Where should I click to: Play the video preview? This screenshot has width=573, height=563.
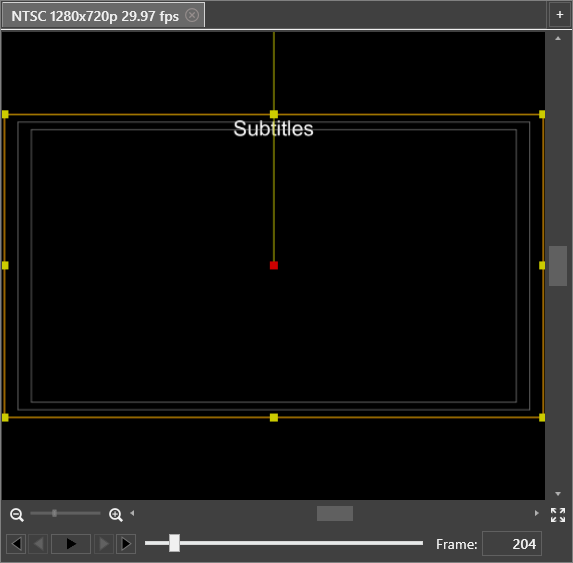(x=71, y=544)
